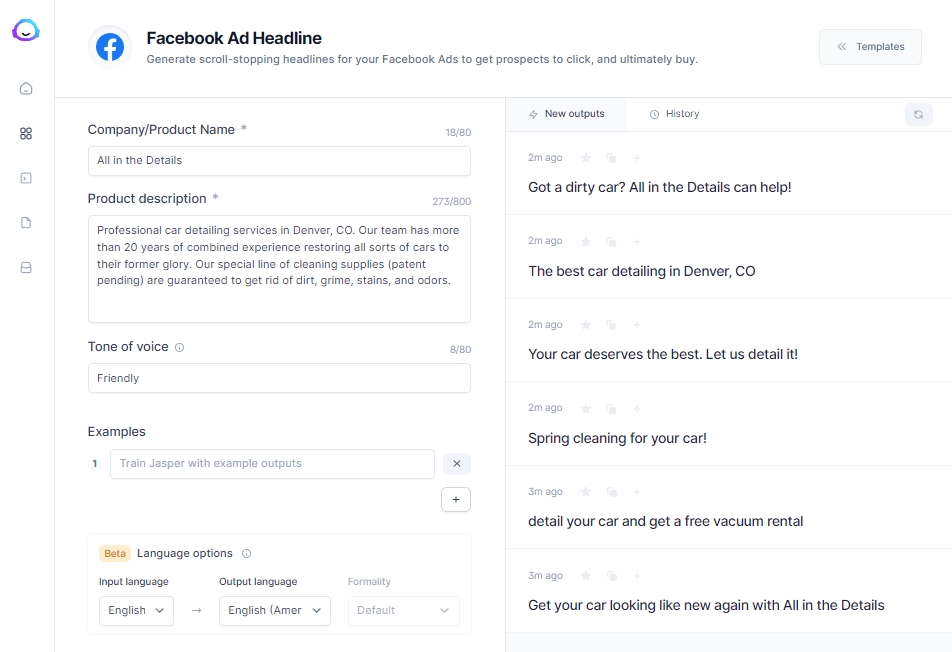Click the Facebook logo icon in header
The height and width of the screenshot is (652, 952).
110,47
